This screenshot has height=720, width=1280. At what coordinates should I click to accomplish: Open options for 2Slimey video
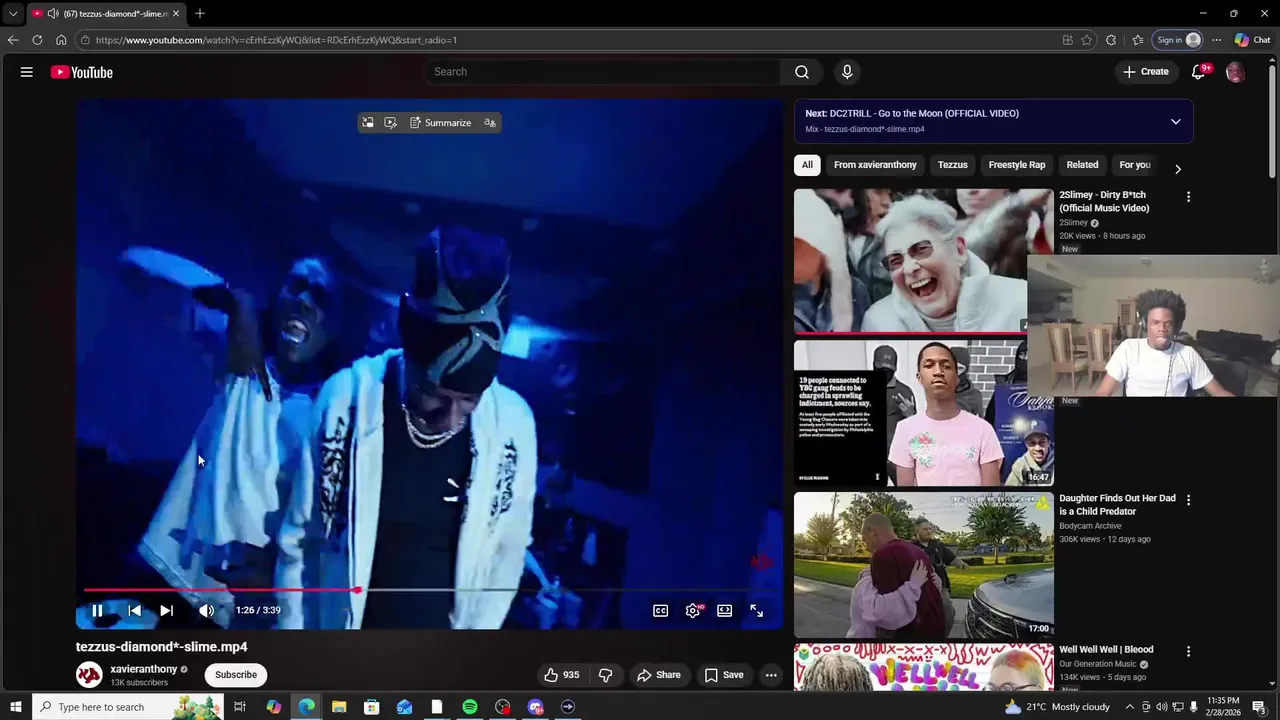tap(1188, 197)
